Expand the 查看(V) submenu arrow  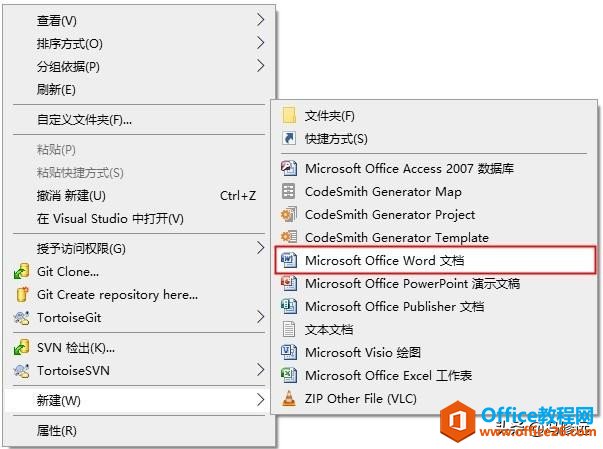pyautogui.click(x=261, y=20)
